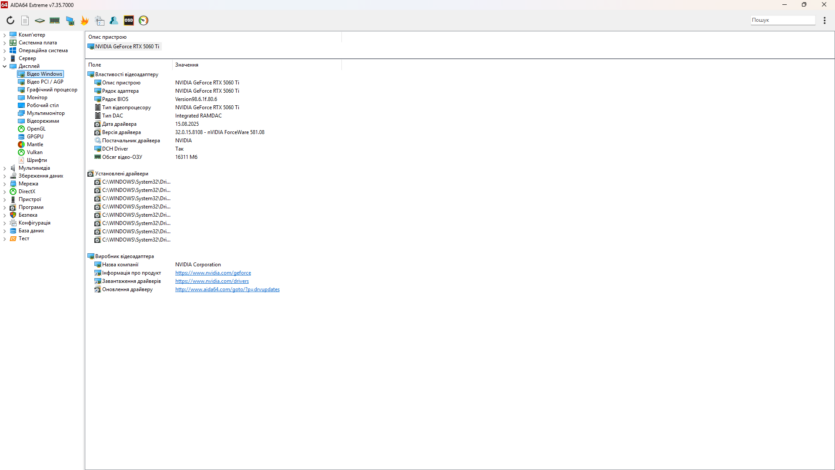Select Мультимонітор tree item
This screenshot has height=470, width=835.
click(45, 113)
